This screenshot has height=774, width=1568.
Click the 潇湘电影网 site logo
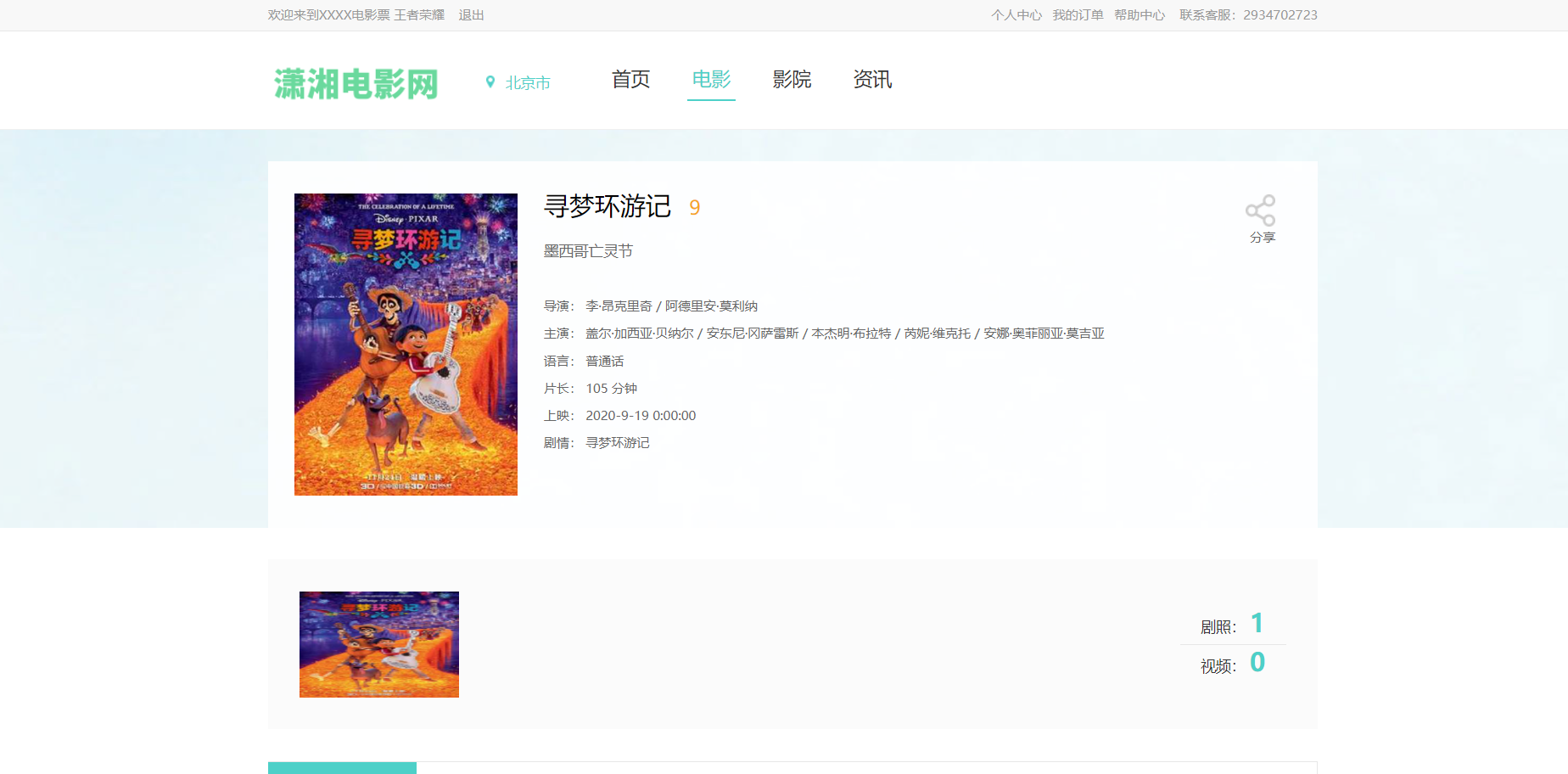[356, 83]
